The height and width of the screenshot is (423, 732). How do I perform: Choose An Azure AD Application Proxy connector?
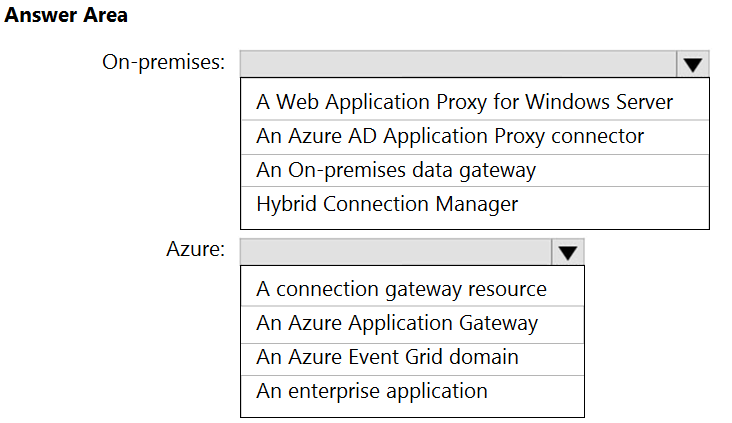point(475,137)
